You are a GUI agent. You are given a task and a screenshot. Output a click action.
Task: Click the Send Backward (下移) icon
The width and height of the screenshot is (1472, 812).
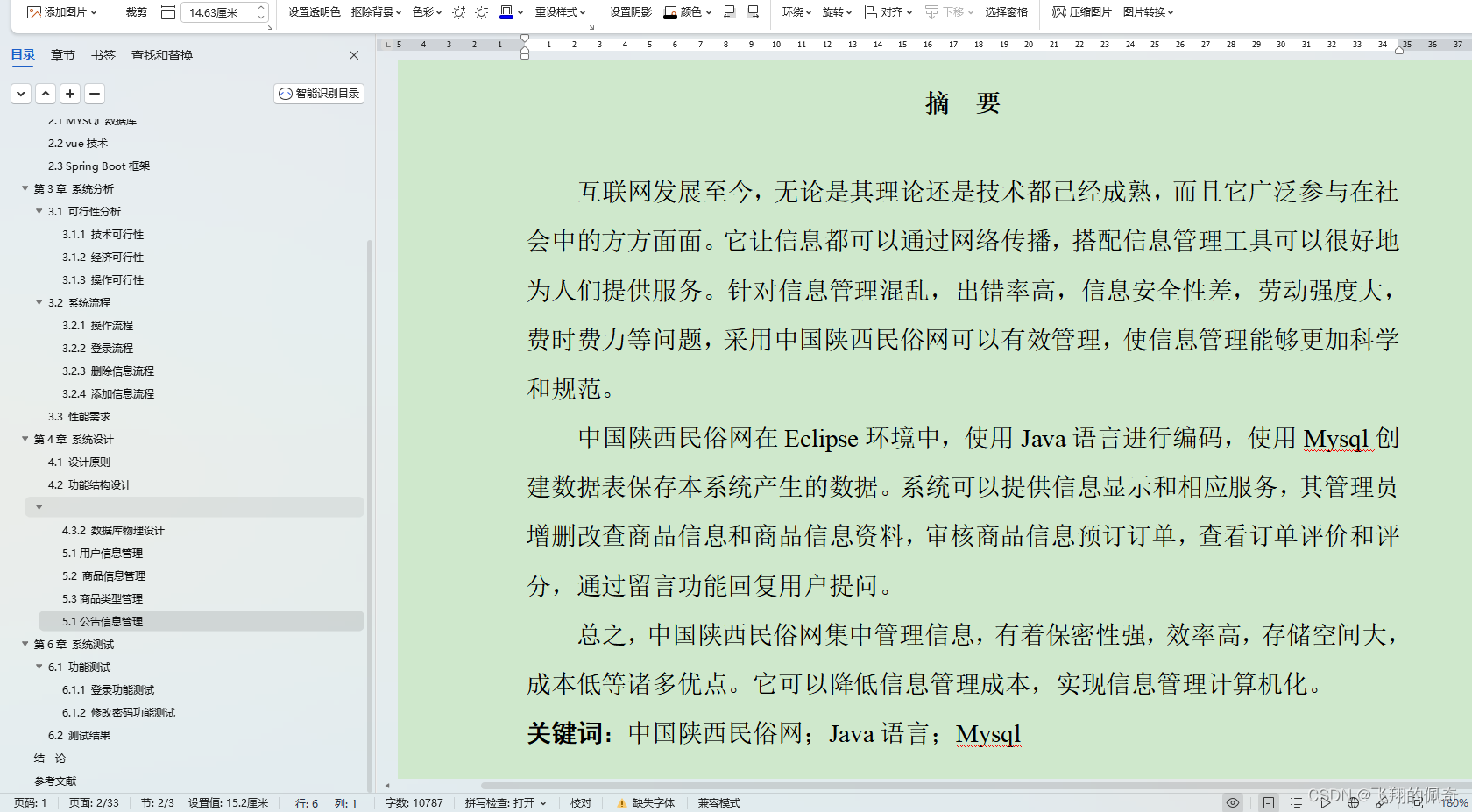pos(931,12)
